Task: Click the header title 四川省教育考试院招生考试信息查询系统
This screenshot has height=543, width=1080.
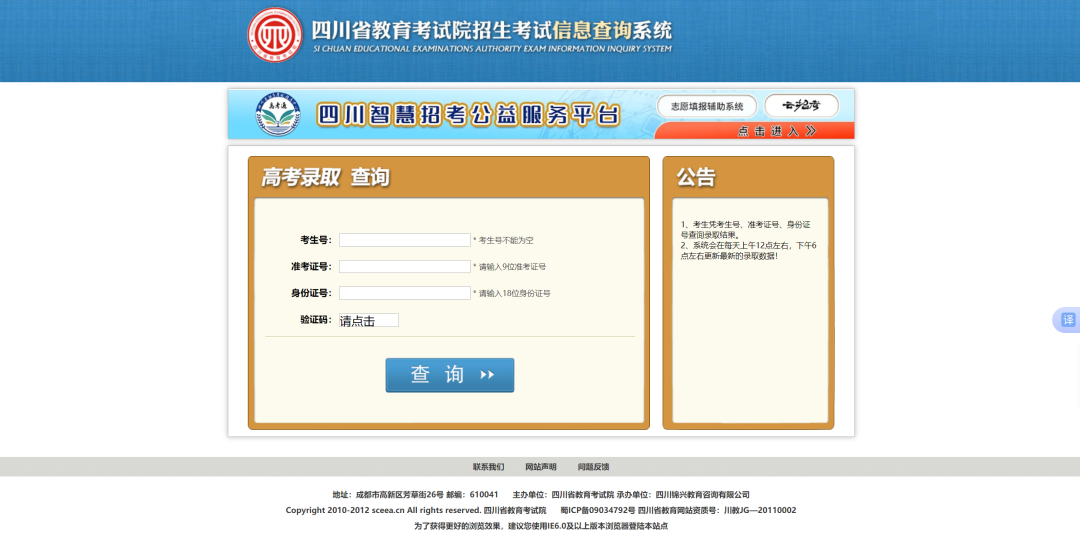Action: click(x=491, y=30)
